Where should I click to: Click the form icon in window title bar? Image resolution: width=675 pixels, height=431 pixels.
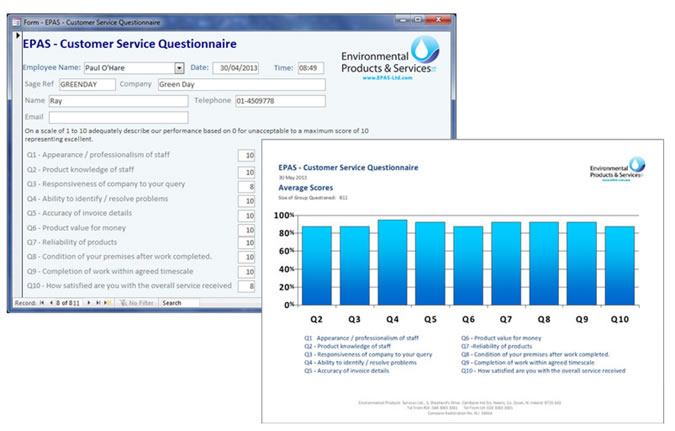tap(16, 22)
